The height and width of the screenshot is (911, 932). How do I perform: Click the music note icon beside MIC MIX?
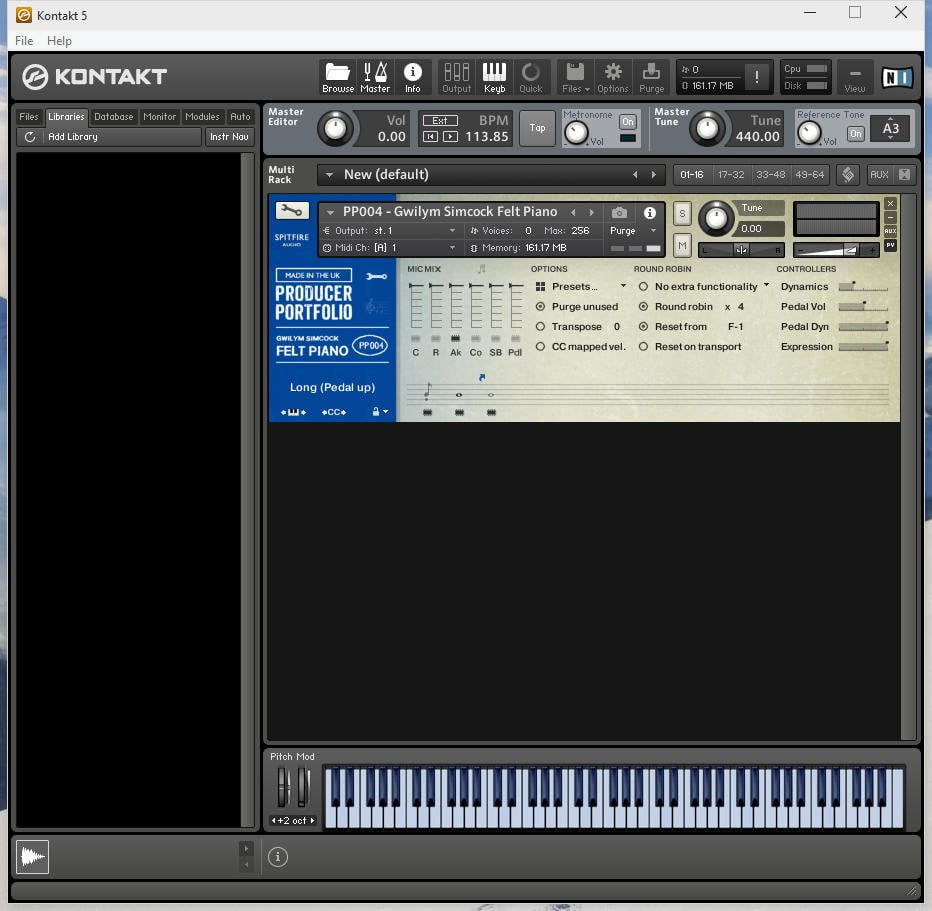tap(482, 269)
